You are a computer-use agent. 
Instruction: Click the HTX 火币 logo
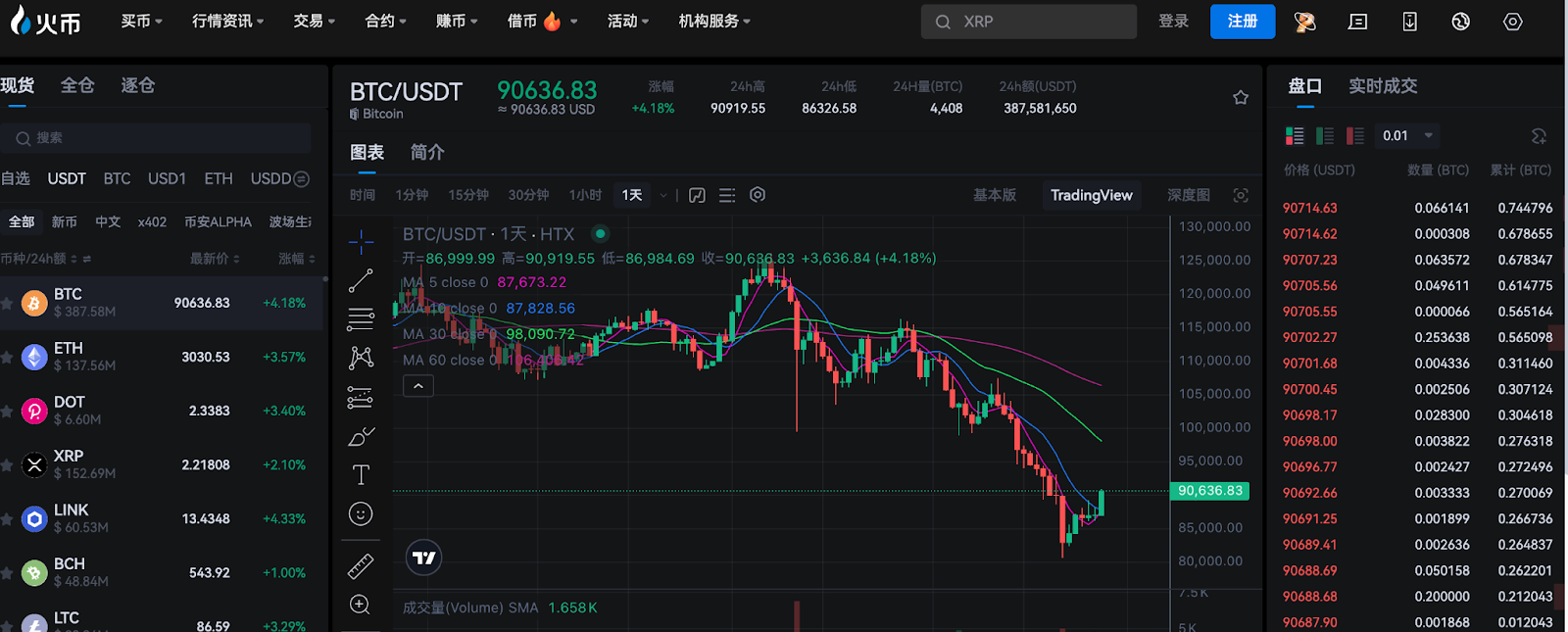click(45, 21)
